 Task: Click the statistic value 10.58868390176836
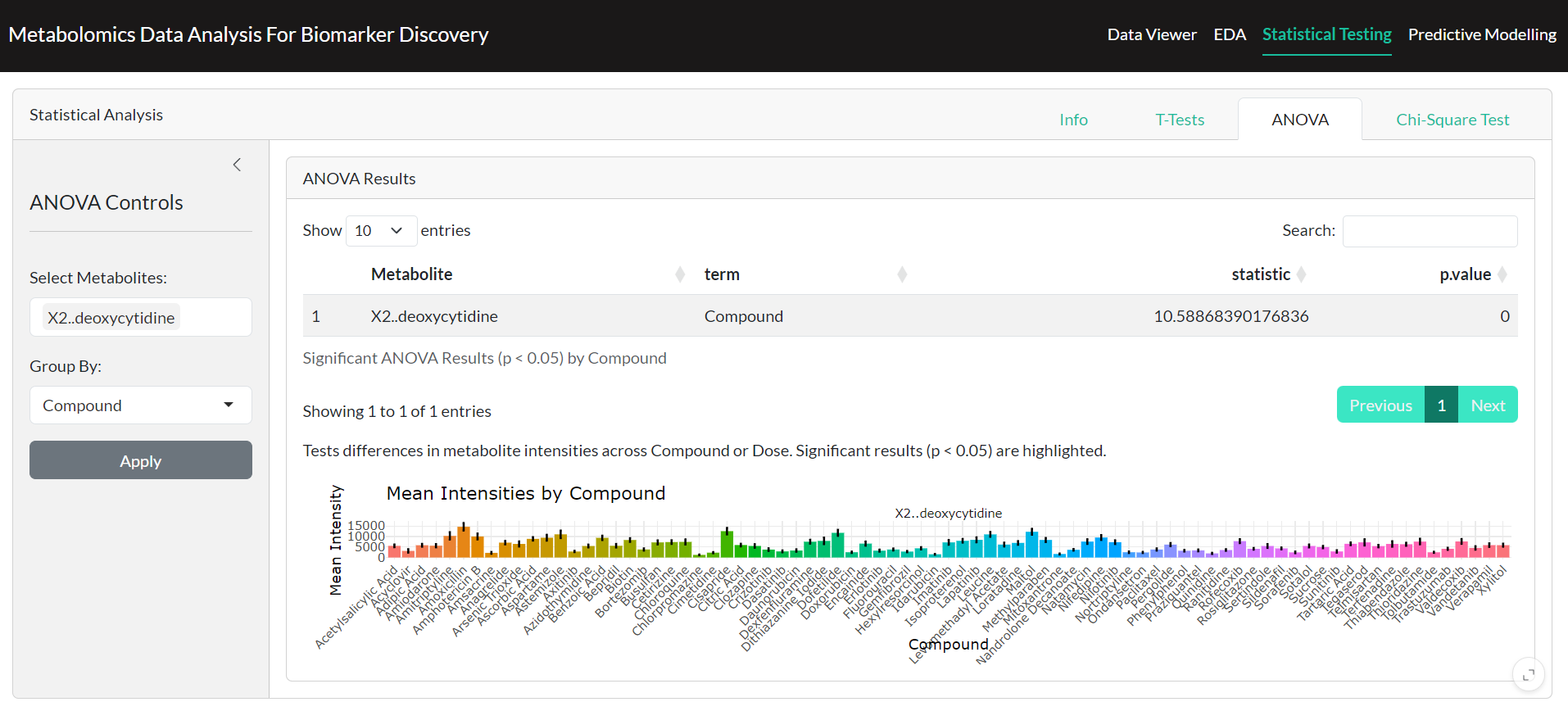tap(1230, 316)
